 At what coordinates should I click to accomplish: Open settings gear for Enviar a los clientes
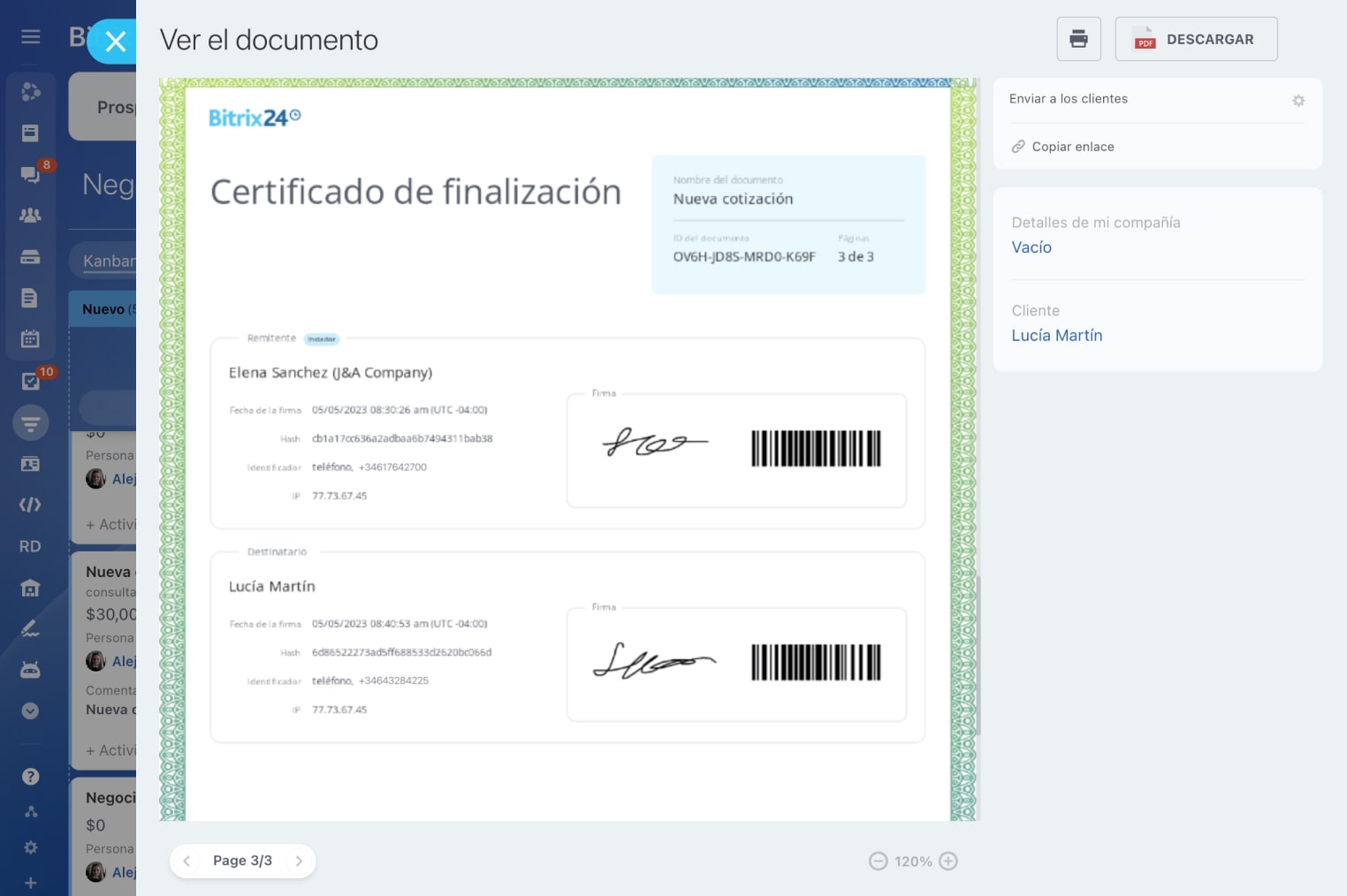click(1298, 101)
